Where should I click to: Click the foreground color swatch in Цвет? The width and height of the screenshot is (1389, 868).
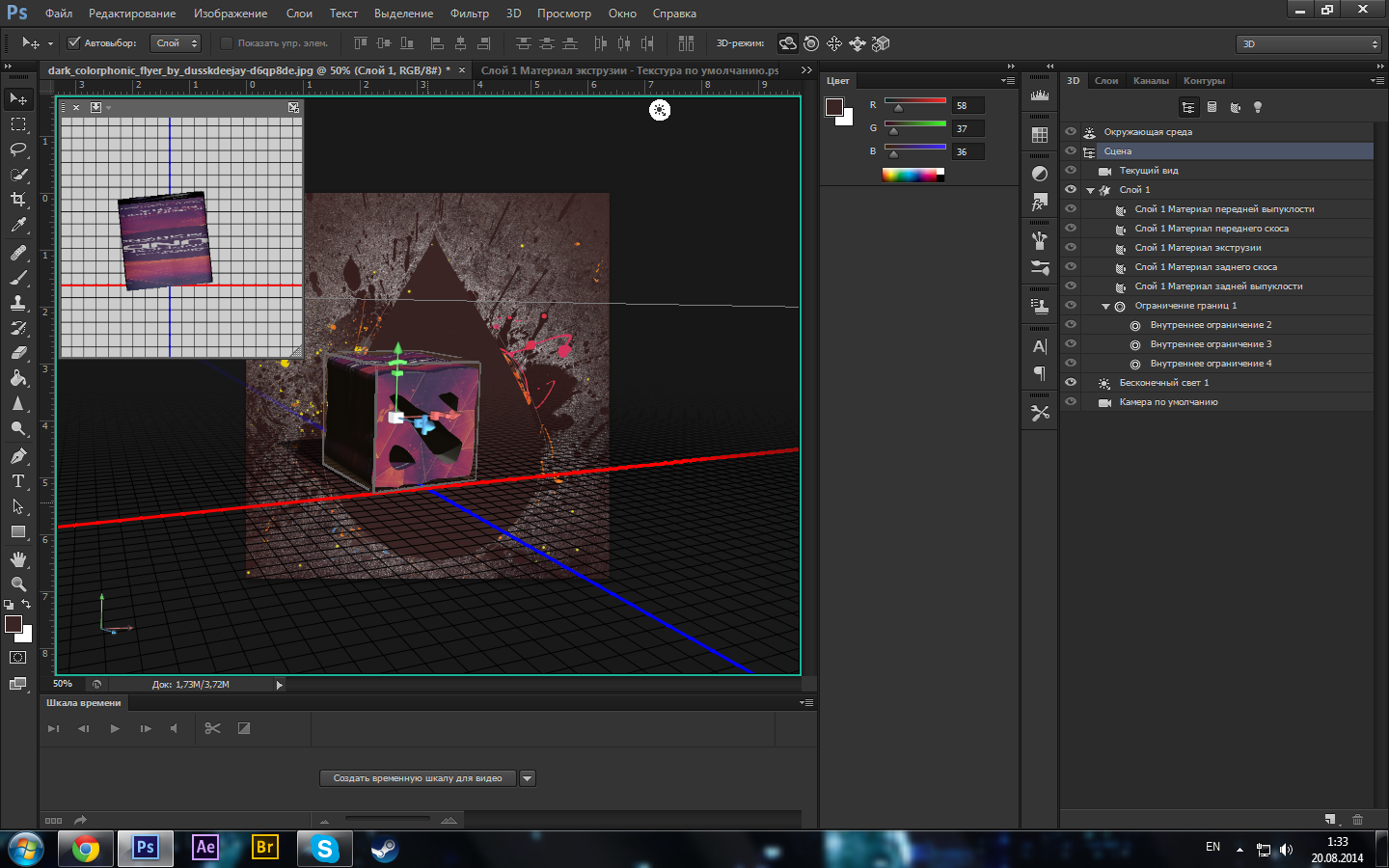[834, 107]
